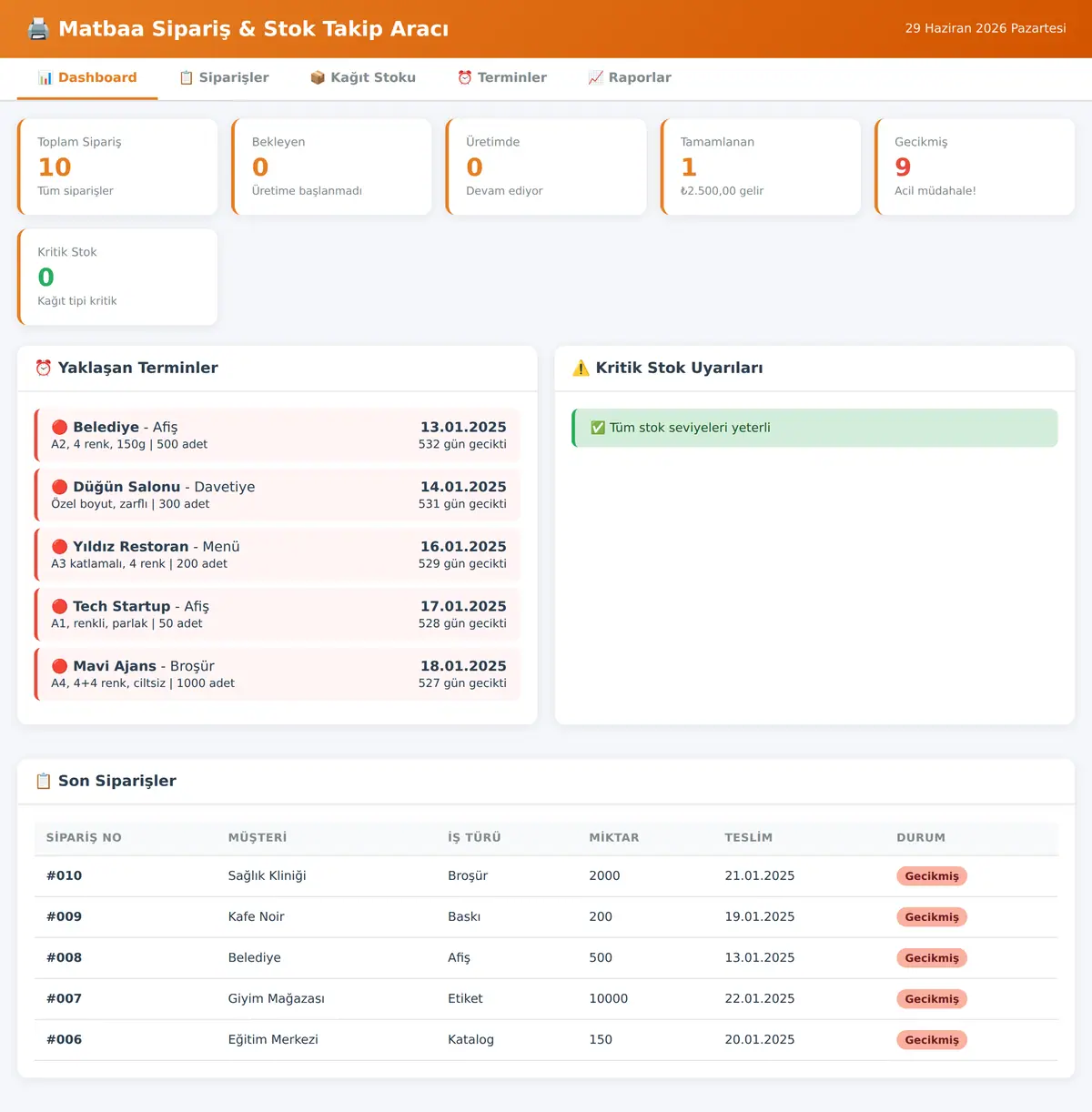The image size is (1092, 1112).
Task: Go to the Kağıt Stoku tab
Action: (363, 78)
